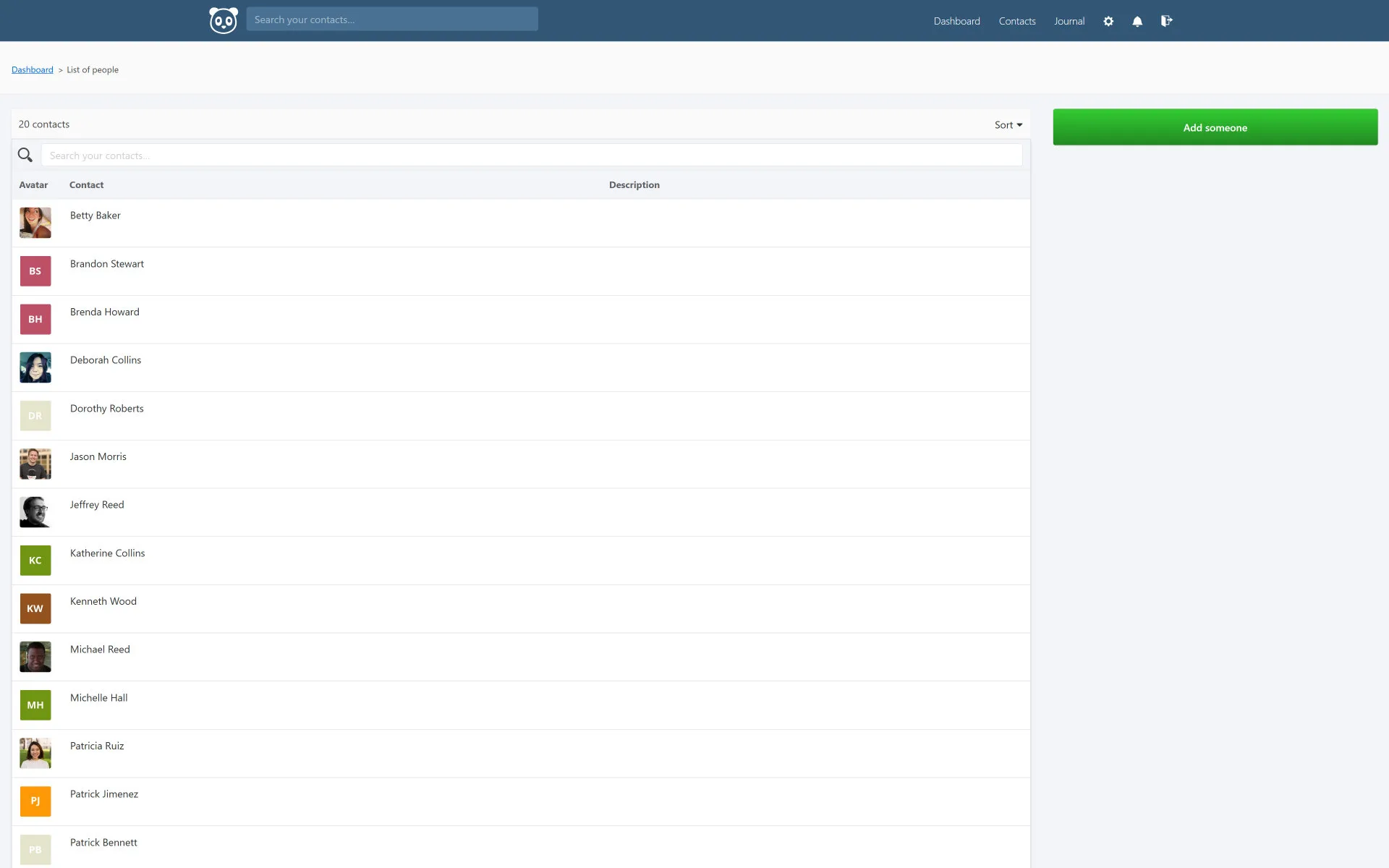Open Contacts in top navigation
The image size is (1389, 868).
(x=1017, y=21)
